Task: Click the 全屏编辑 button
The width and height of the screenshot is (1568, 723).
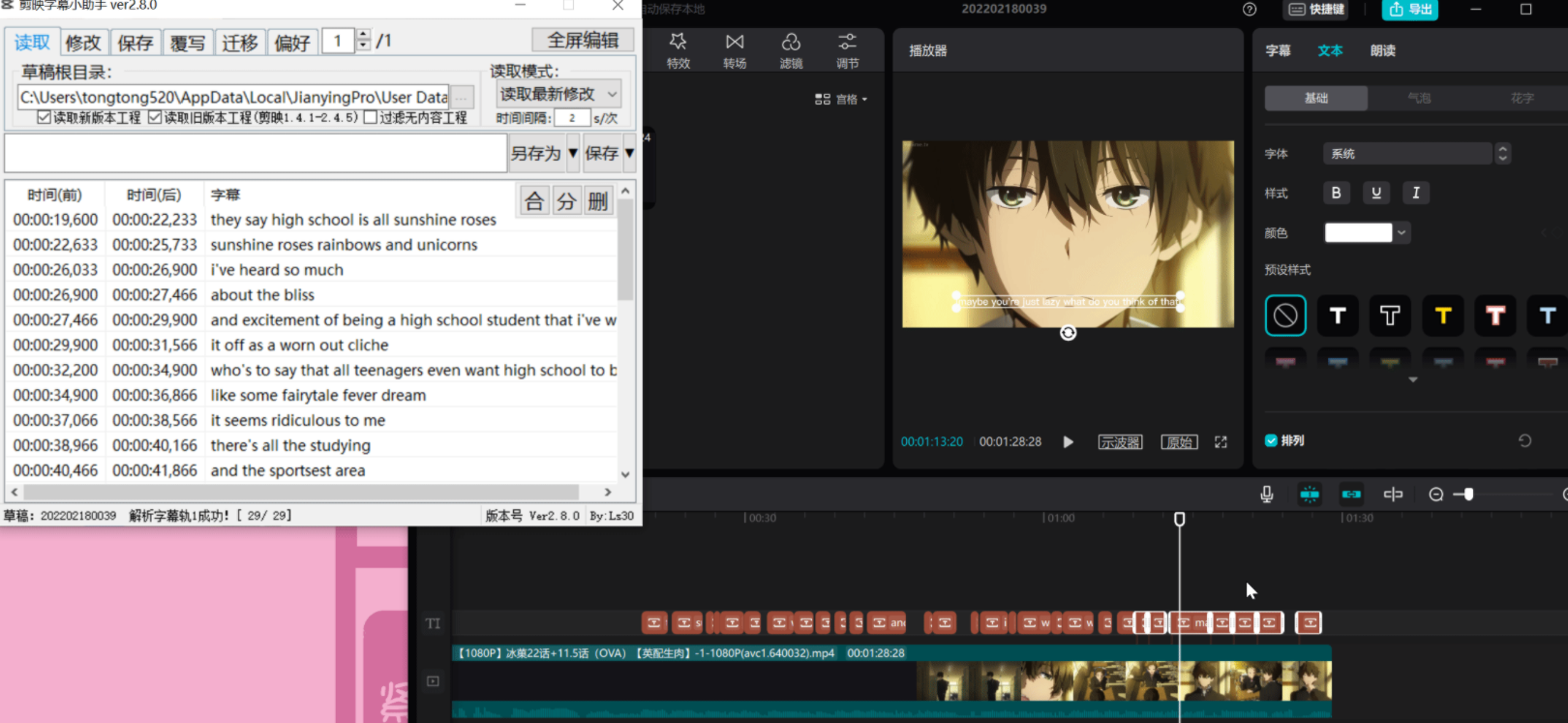Action: pyautogui.click(x=583, y=40)
